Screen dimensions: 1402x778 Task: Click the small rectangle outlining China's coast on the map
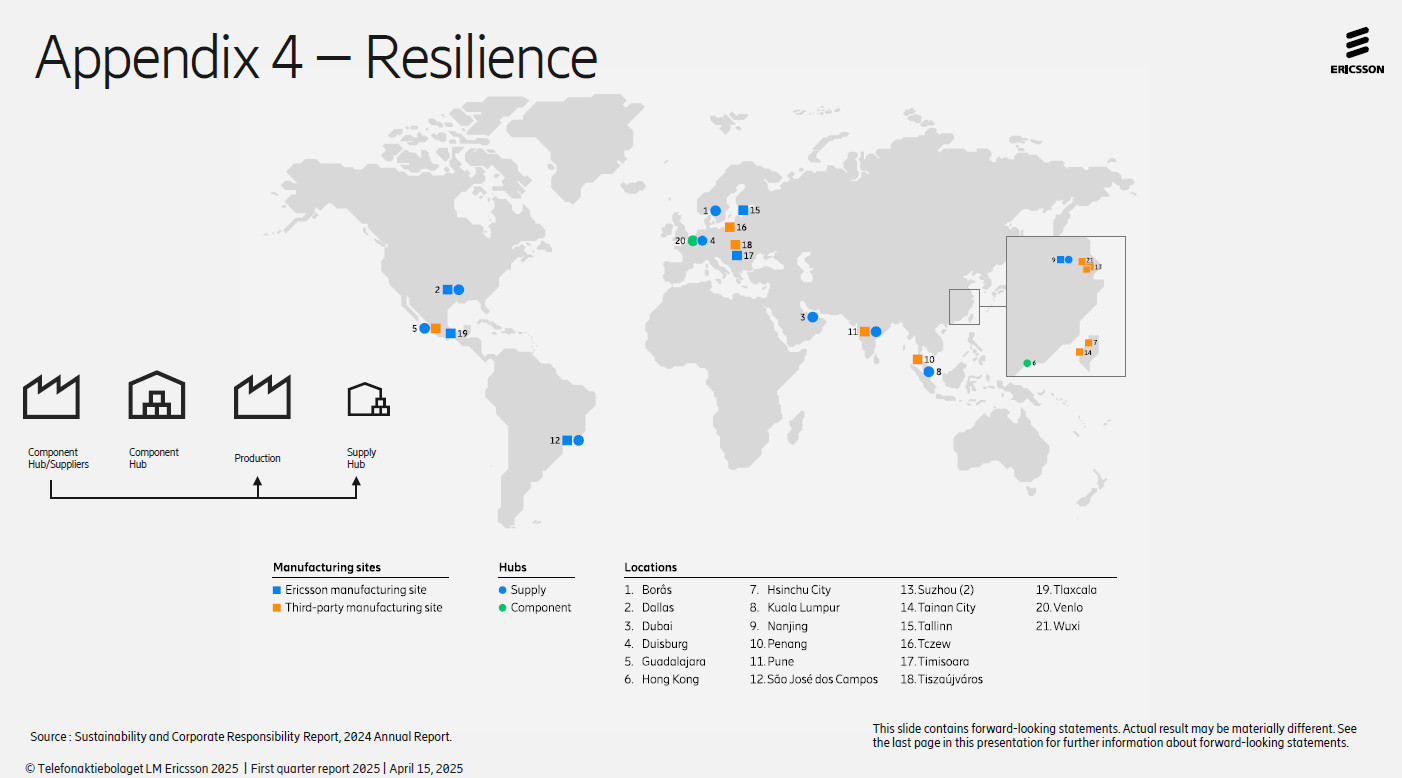964,307
